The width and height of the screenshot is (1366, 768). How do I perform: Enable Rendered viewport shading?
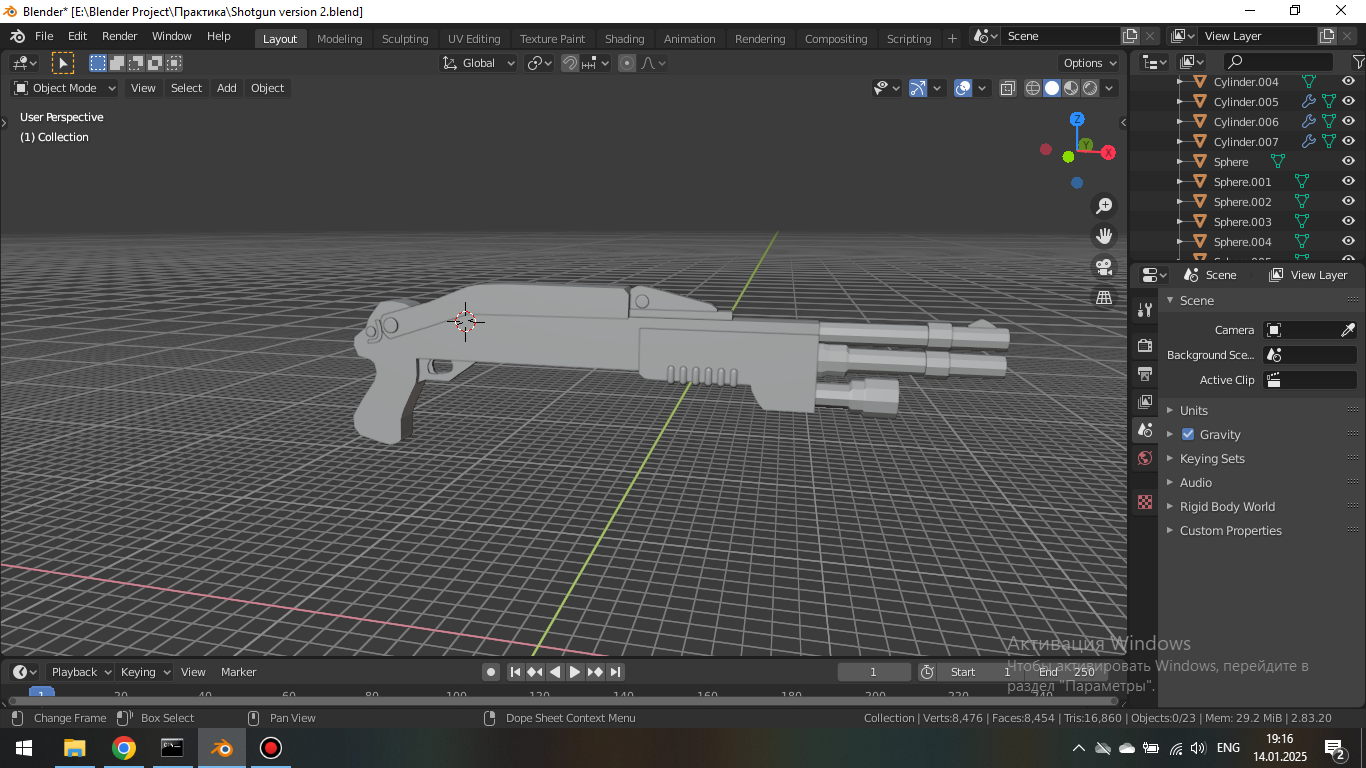click(x=1090, y=88)
